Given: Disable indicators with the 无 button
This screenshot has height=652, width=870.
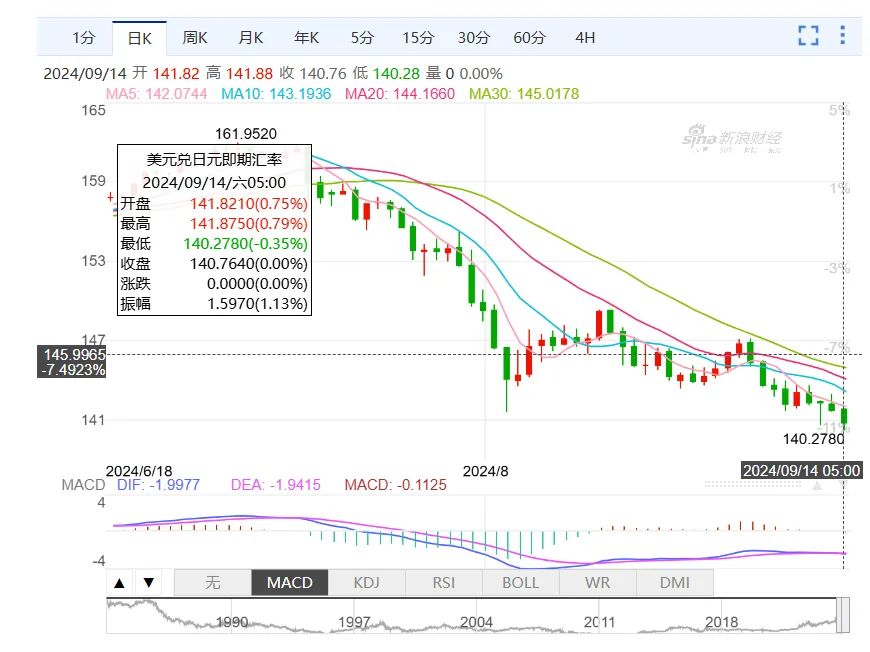Looking at the screenshot, I should click(213, 583).
